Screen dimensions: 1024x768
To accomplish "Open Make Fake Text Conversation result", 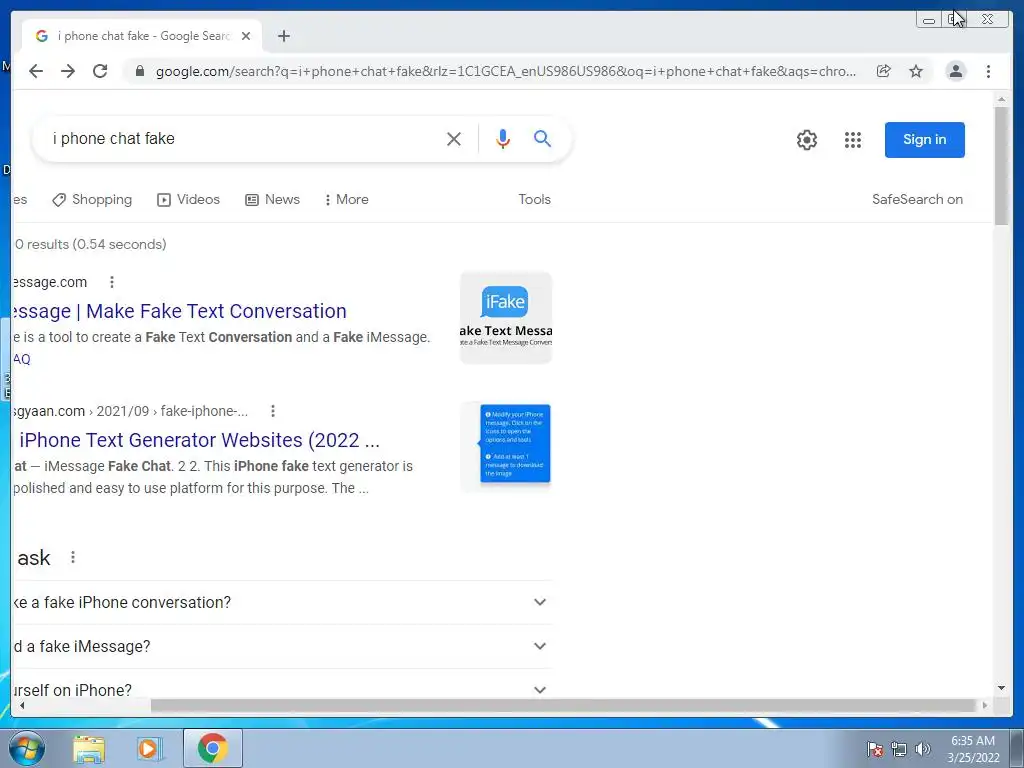I will 180,311.
